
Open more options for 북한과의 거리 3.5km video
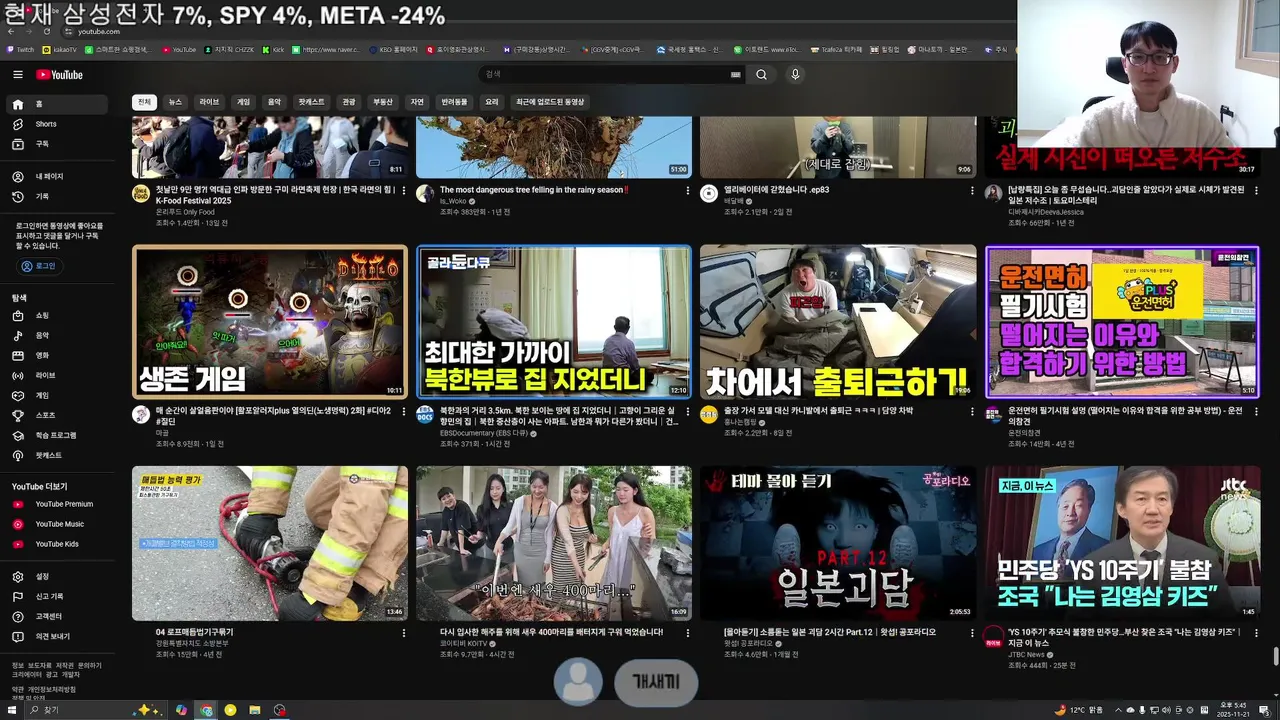coord(687,411)
